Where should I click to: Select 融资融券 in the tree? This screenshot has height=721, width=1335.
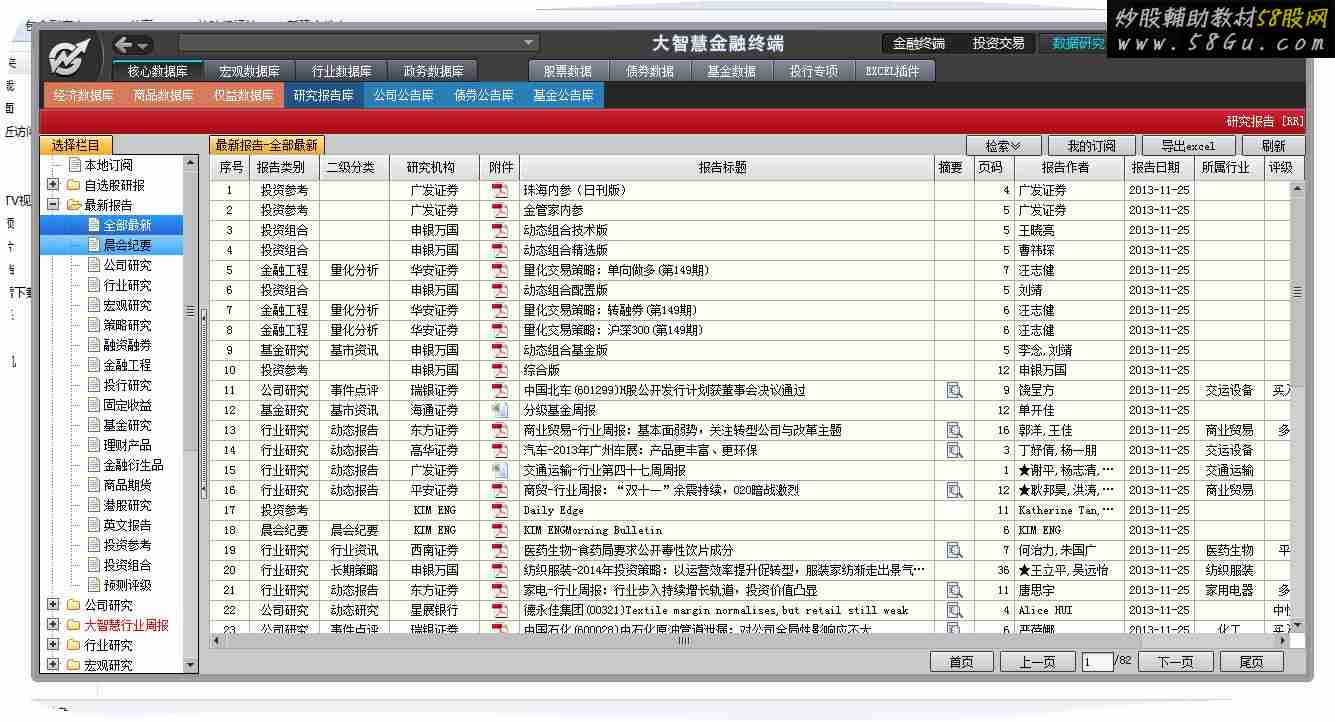point(127,345)
